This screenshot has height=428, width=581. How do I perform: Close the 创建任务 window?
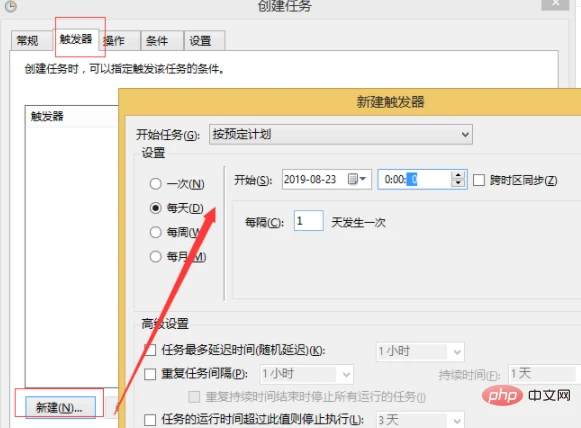[555, 4]
